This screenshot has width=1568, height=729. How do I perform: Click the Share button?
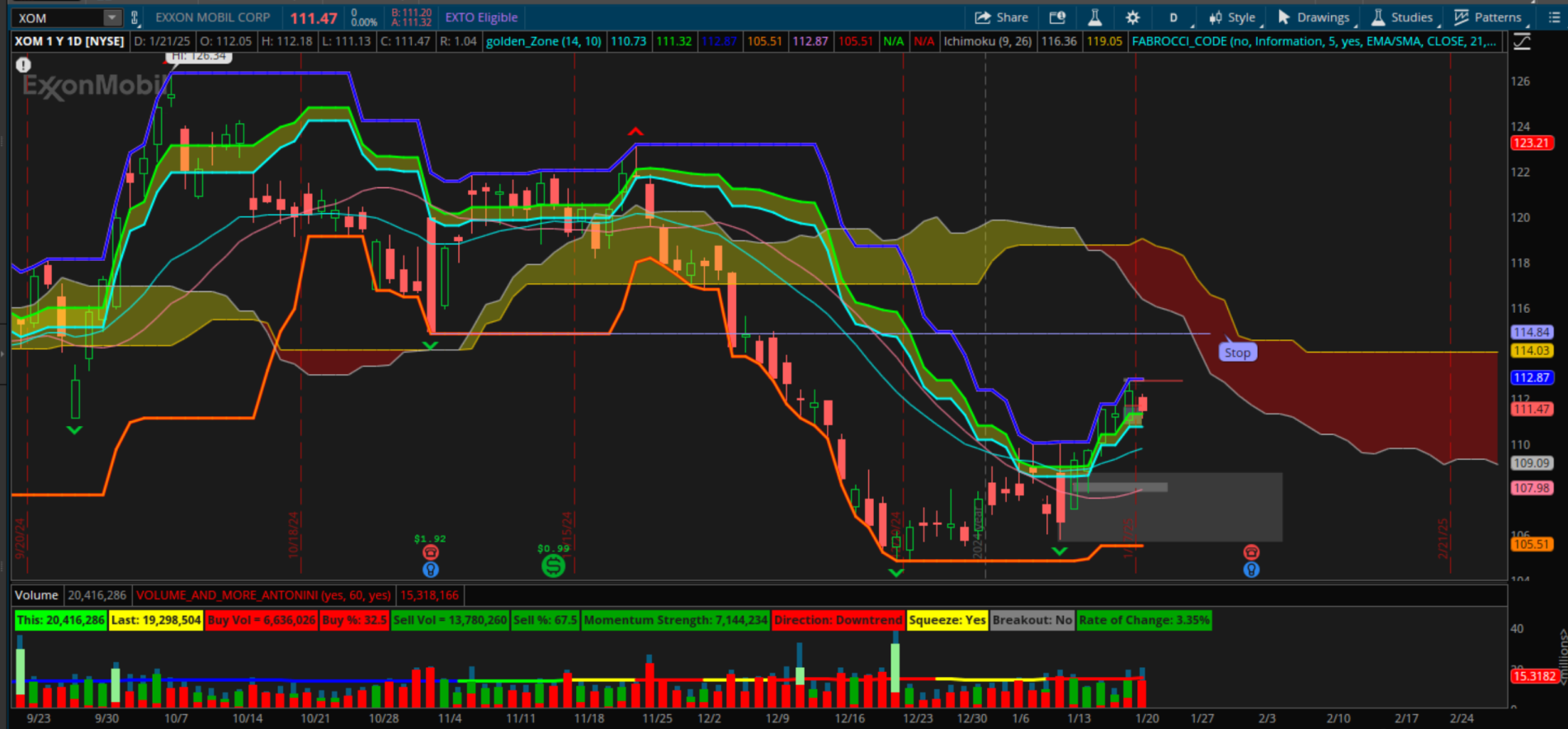click(x=1001, y=17)
